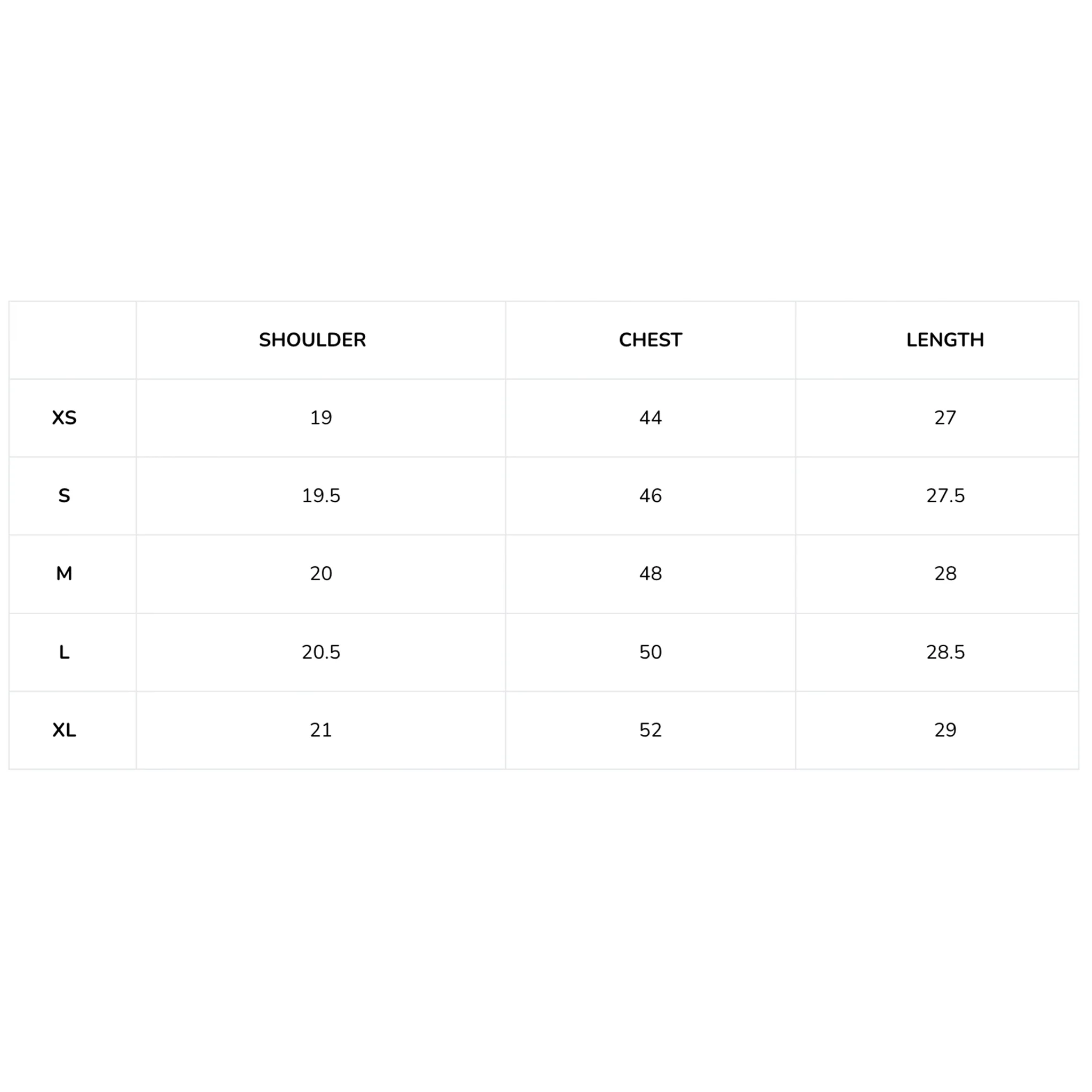
Task: Click the XS size row label
Action: [x=64, y=417]
